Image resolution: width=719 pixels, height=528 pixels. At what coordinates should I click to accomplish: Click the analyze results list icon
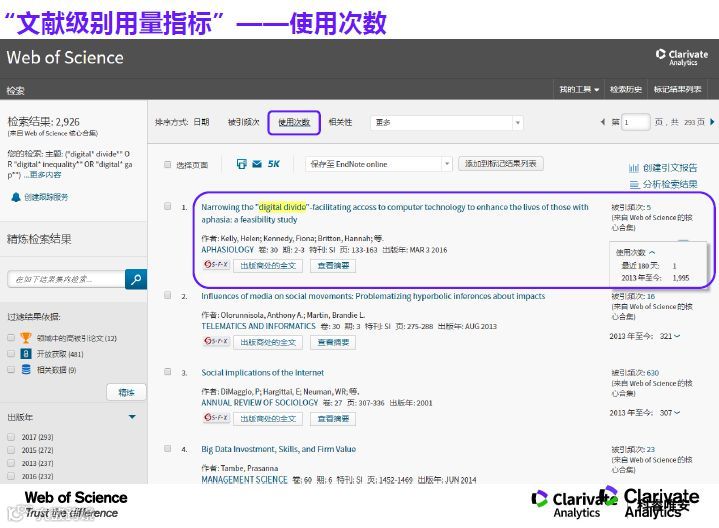[x=634, y=184]
